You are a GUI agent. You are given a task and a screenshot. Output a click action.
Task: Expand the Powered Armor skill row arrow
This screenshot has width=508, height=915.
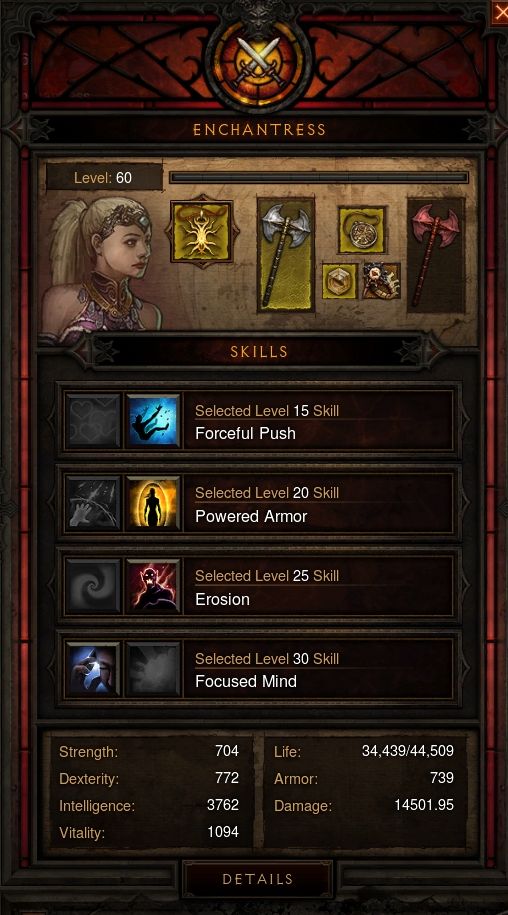coord(465,503)
